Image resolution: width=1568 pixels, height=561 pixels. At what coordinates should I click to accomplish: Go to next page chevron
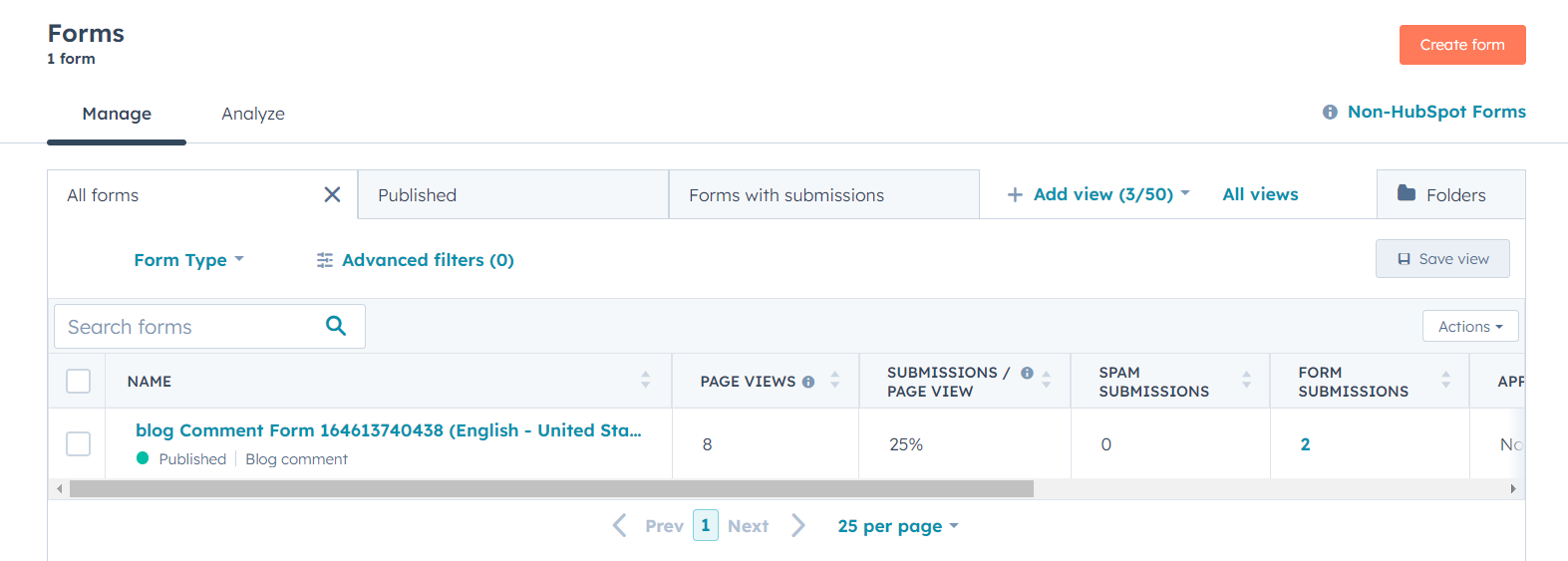point(798,525)
